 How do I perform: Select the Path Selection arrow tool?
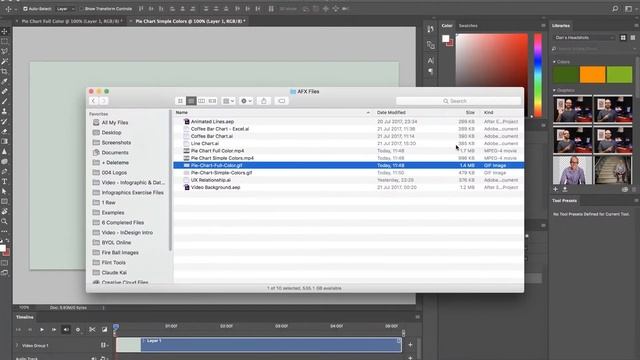(x=4, y=191)
